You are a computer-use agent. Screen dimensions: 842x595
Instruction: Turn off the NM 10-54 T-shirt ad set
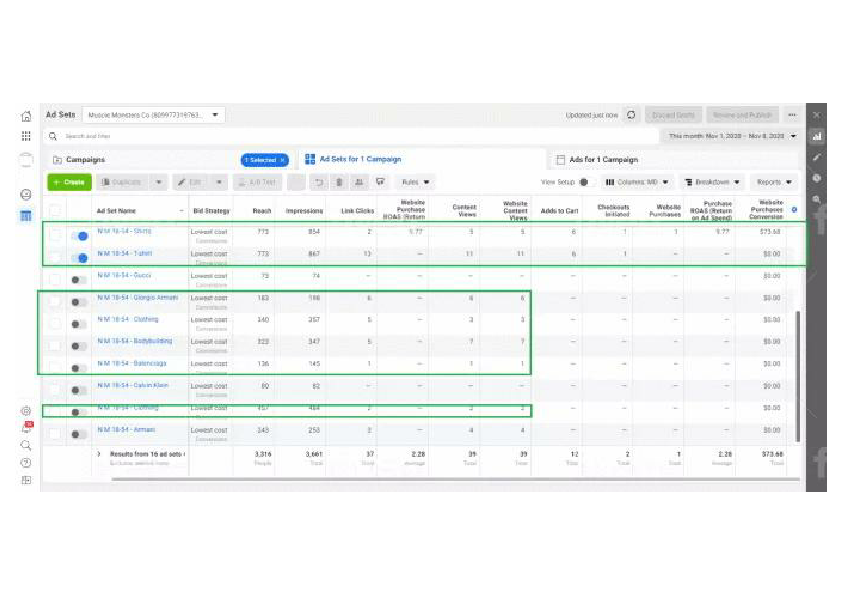pyautogui.click(x=79, y=258)
